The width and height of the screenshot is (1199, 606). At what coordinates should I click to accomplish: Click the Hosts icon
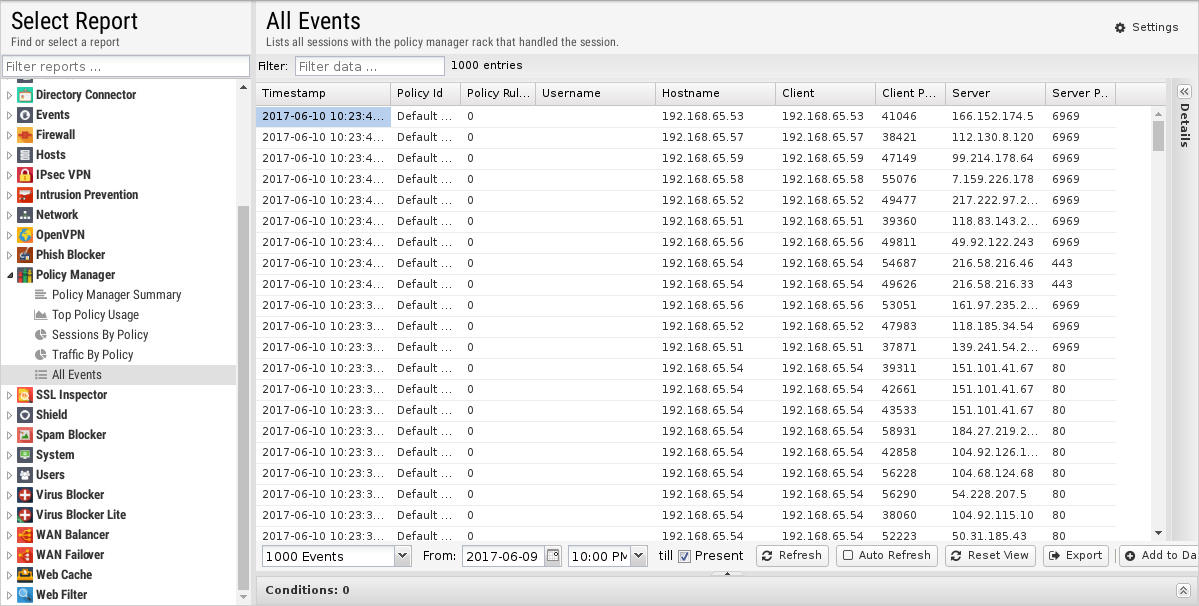click(24, 154)
